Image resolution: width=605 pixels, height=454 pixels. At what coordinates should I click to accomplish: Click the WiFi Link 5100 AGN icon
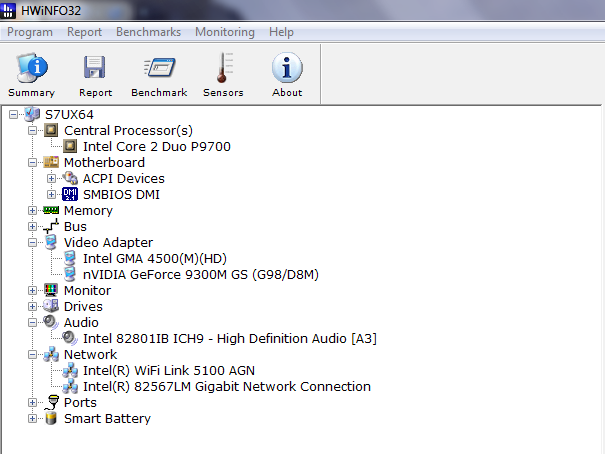70,370
